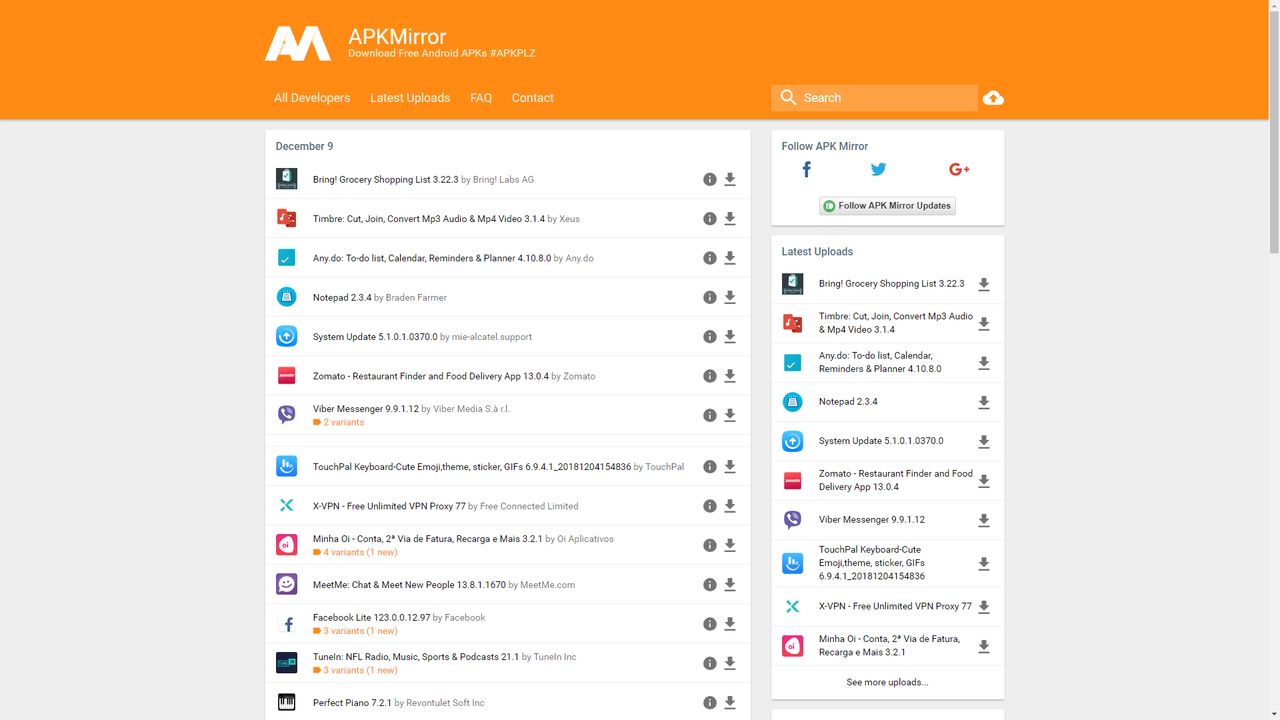This screenshot has height=720, width=1280.
Task: Open Perfect Piano 7.2.1 entry
Action: click(352, 703)
